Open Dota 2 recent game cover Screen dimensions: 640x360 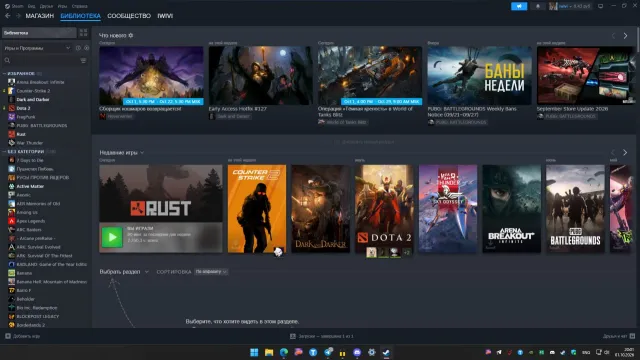(384, 209)
